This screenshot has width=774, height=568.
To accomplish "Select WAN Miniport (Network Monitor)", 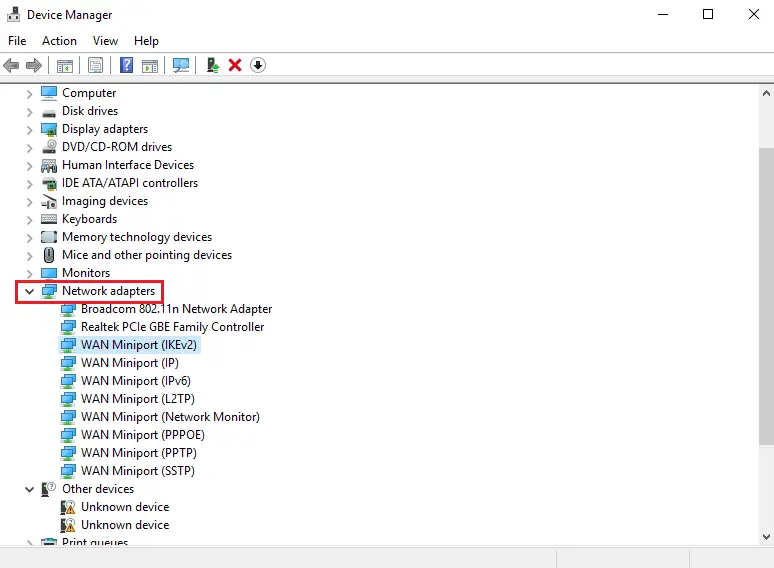I will coord(170,417).
